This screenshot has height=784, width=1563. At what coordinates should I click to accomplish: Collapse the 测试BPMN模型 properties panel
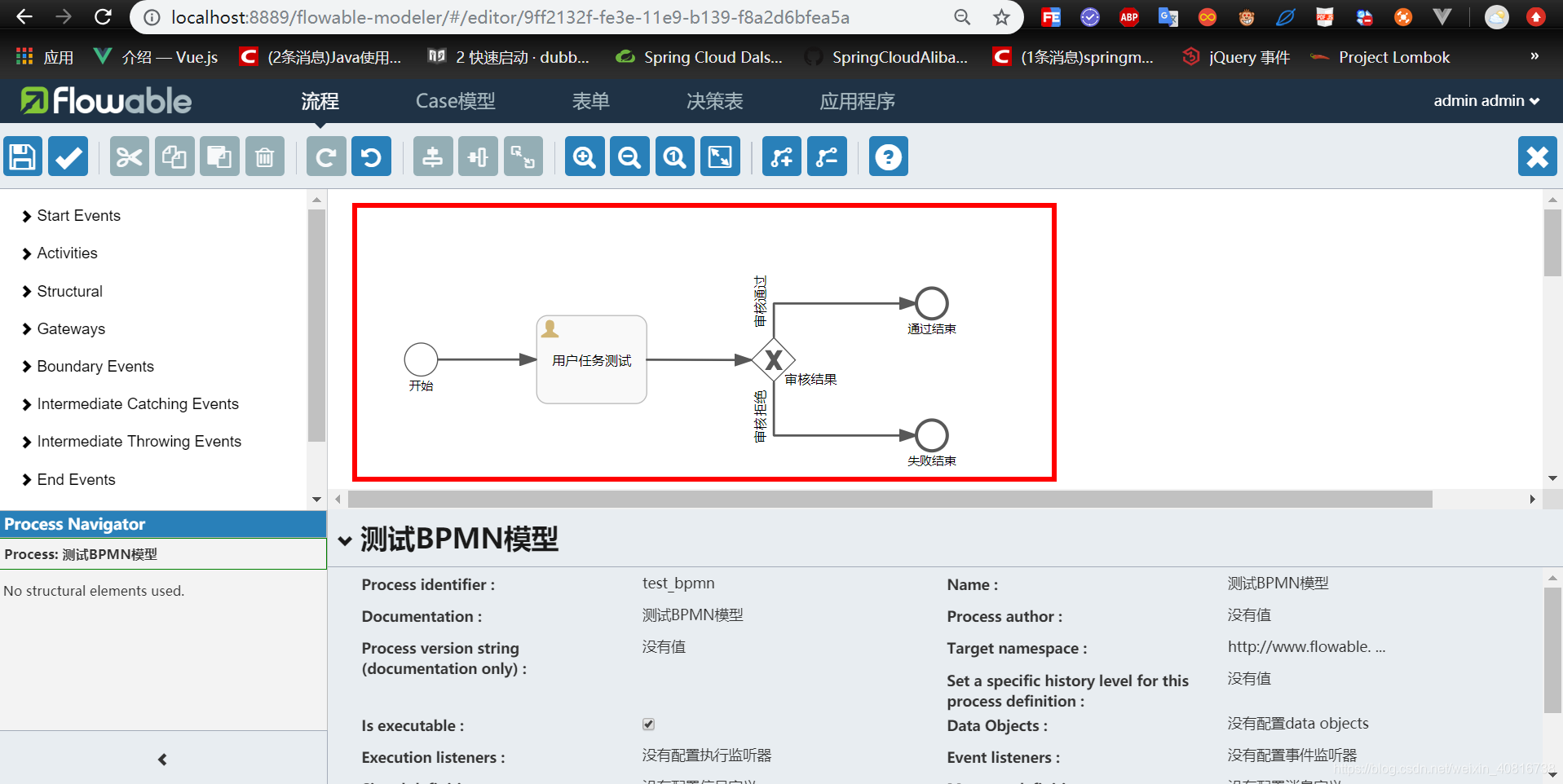click(x=345, y=540)
